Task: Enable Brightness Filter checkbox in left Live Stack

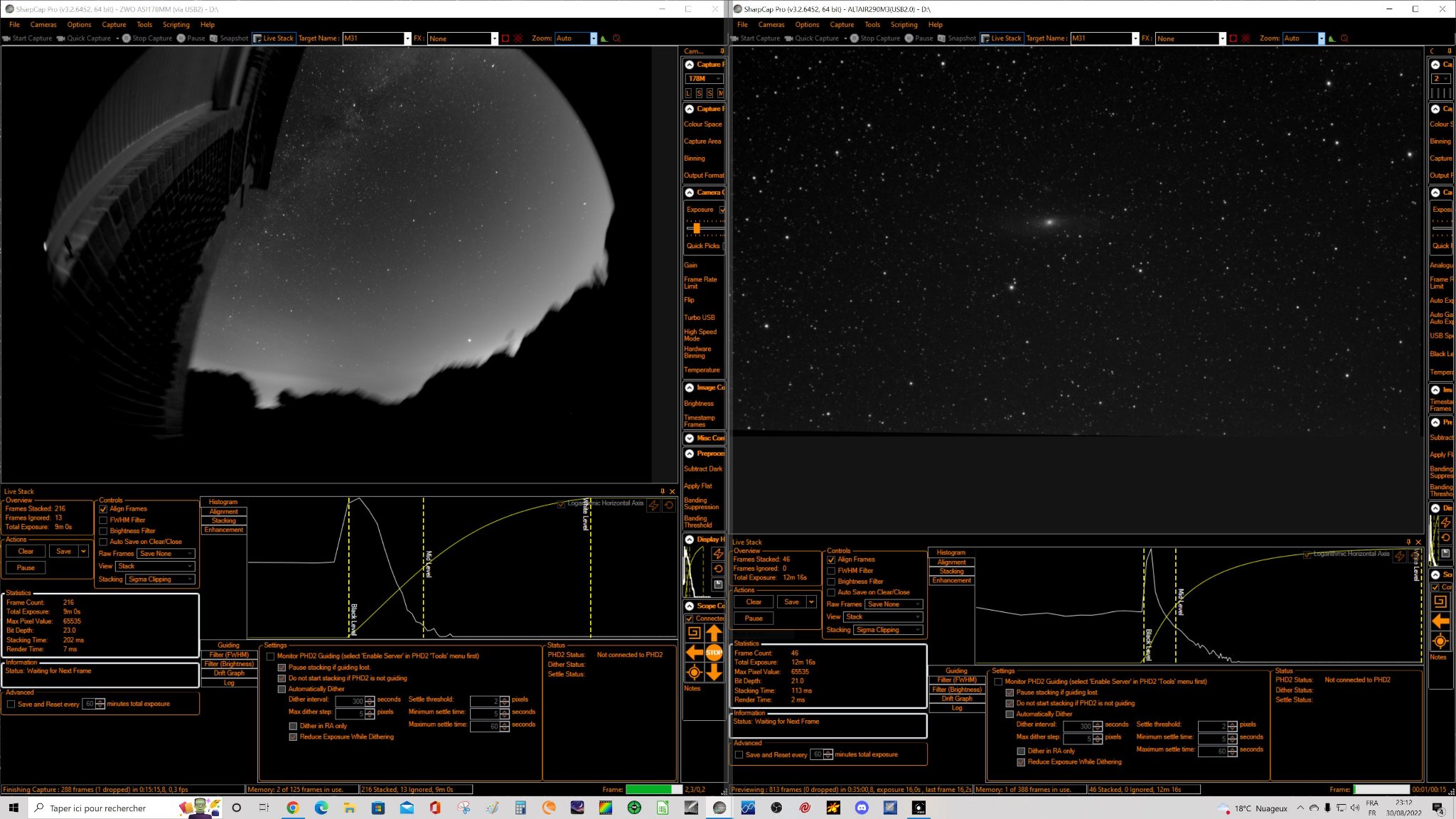Action: (103, 531)
